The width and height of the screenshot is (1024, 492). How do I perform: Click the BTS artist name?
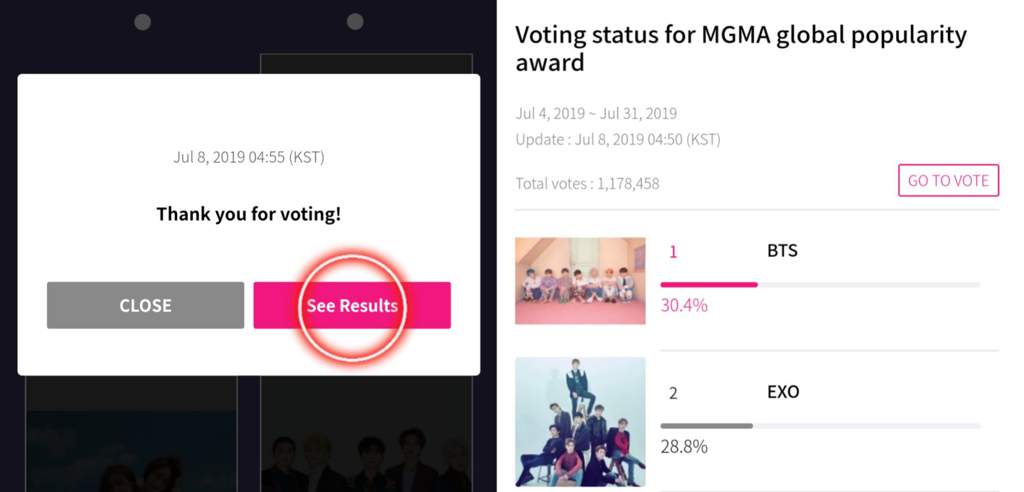click(782, 251)
